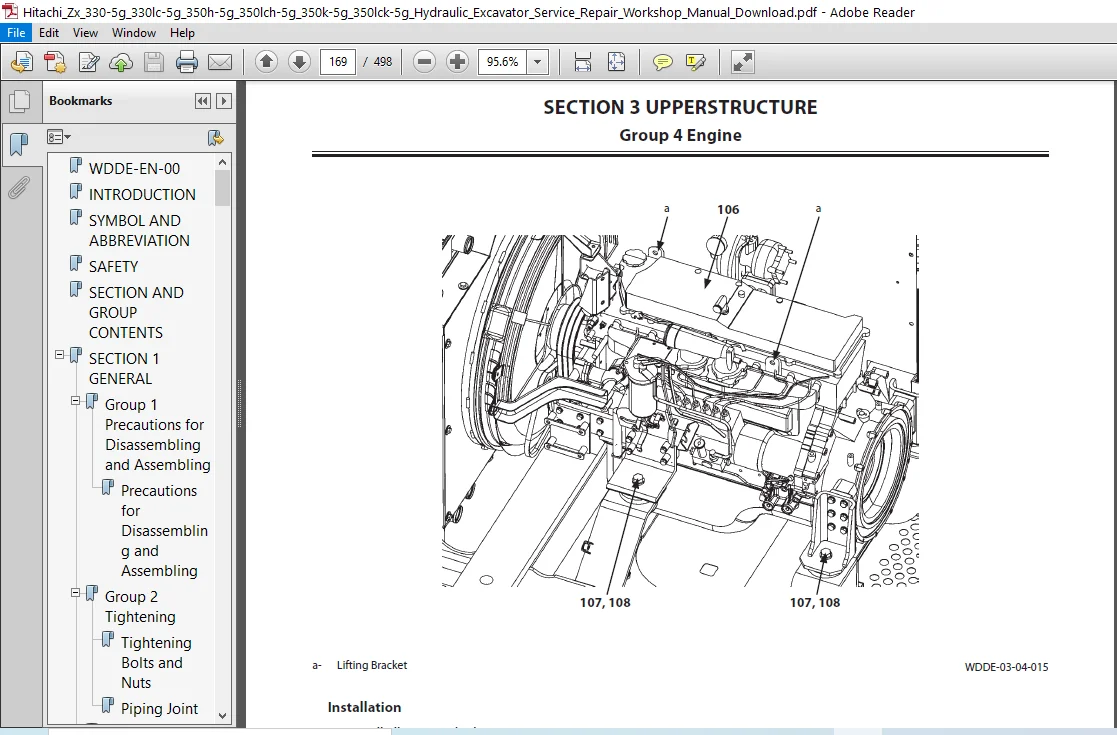Open the SYMBOL AND ABBREVIATION bookmark
Screen dimensions: 1117x735
click(139, 231)
